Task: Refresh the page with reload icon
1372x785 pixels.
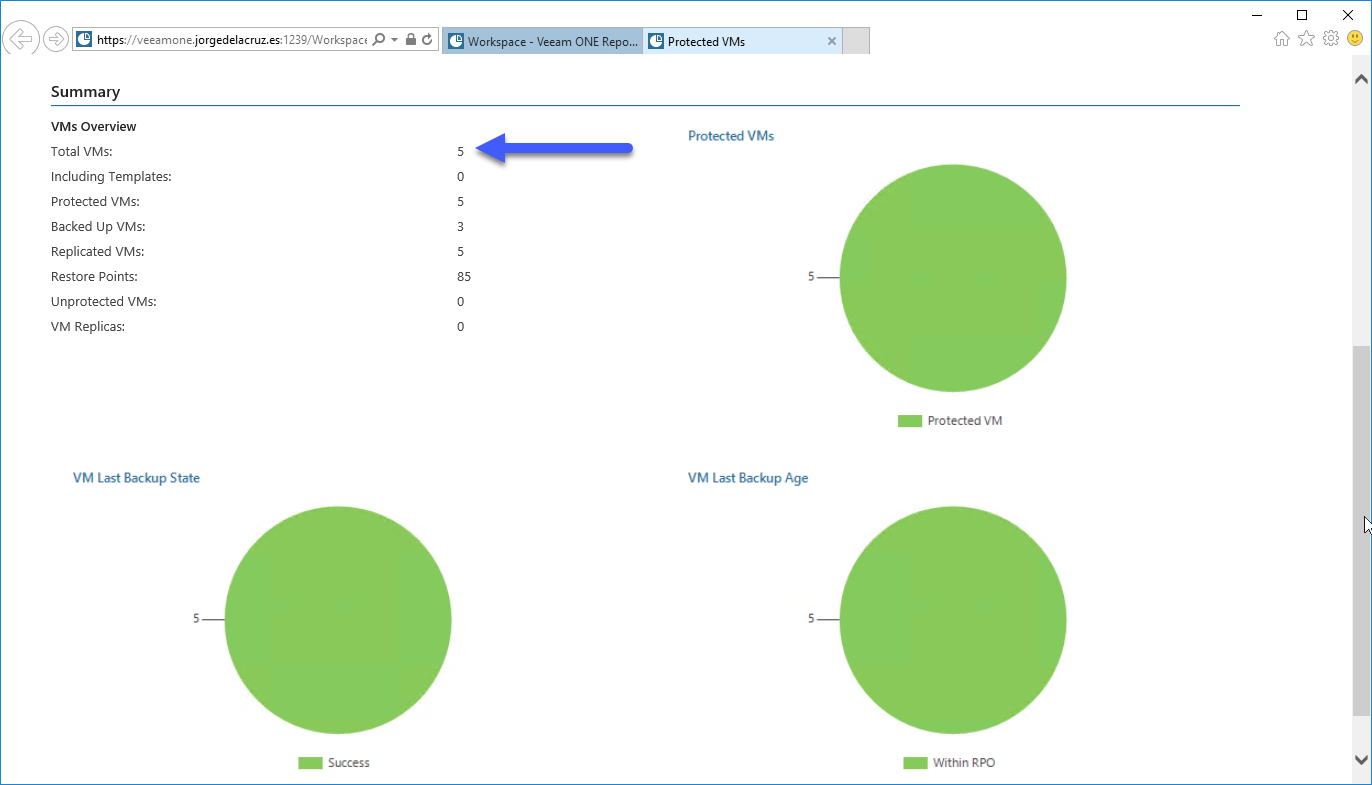Action: point(427,40)
